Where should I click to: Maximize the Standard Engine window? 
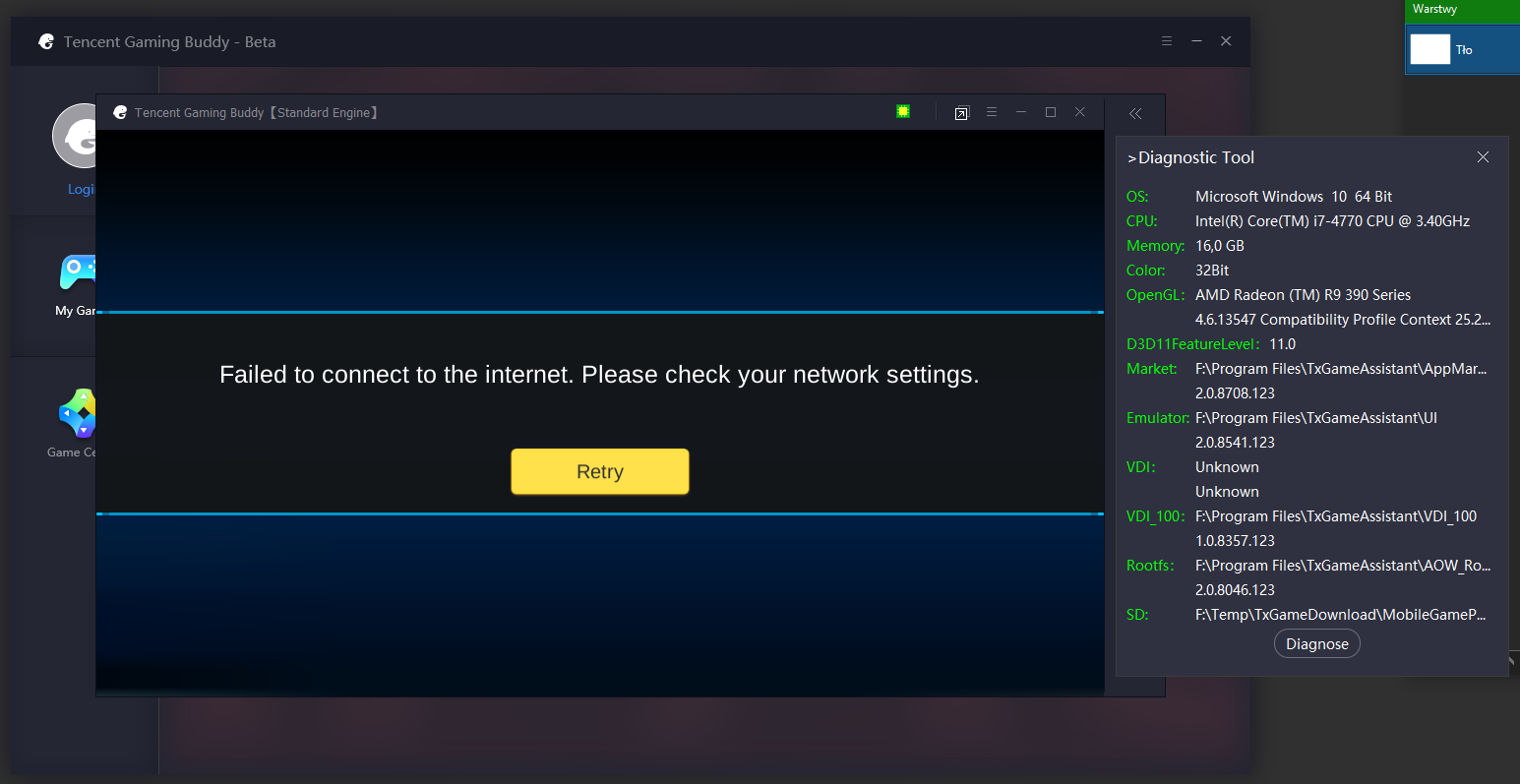coord(1051,112)
